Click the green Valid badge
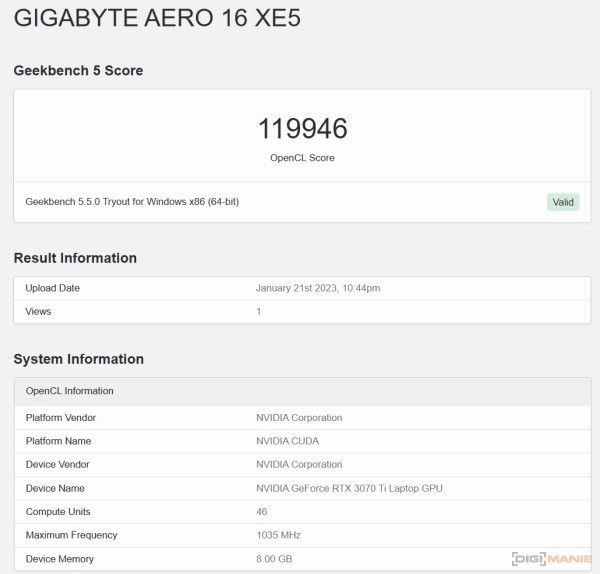600x574 pixels. pyautogui.click(x=563, y=202)
